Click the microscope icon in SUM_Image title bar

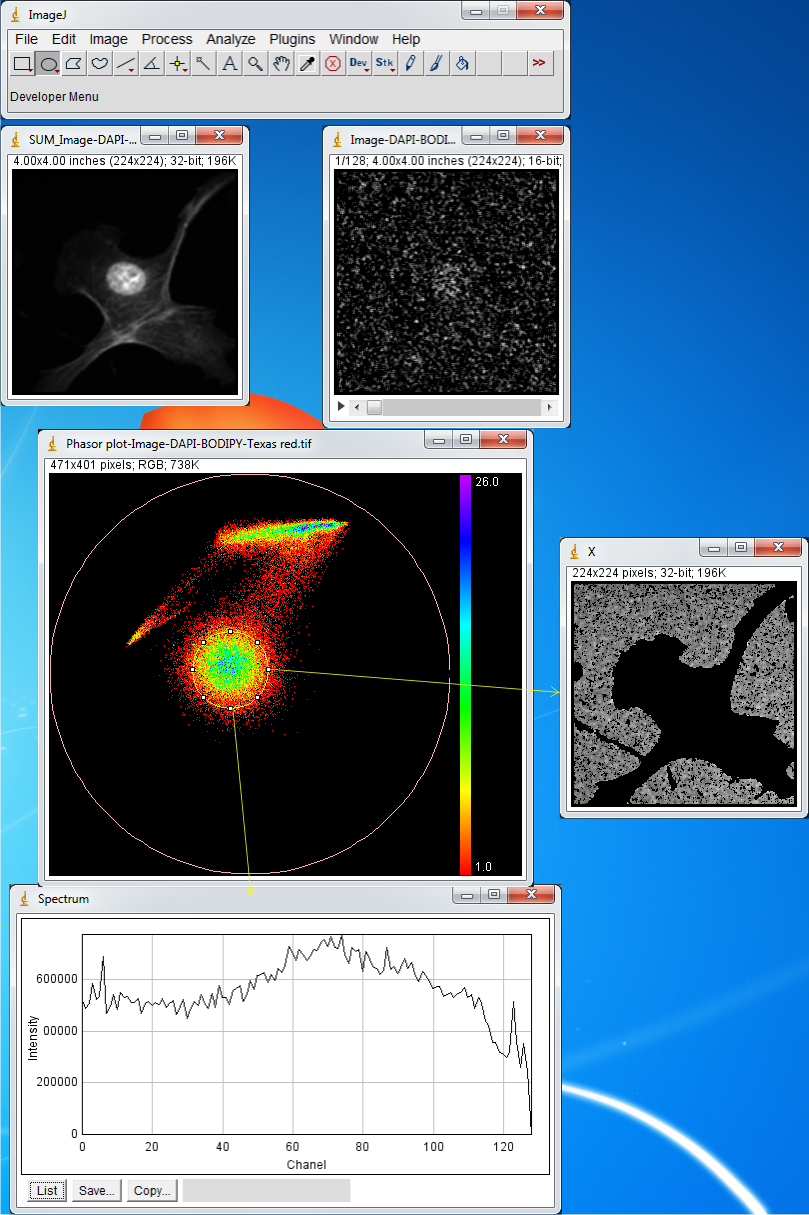point(16,137)
